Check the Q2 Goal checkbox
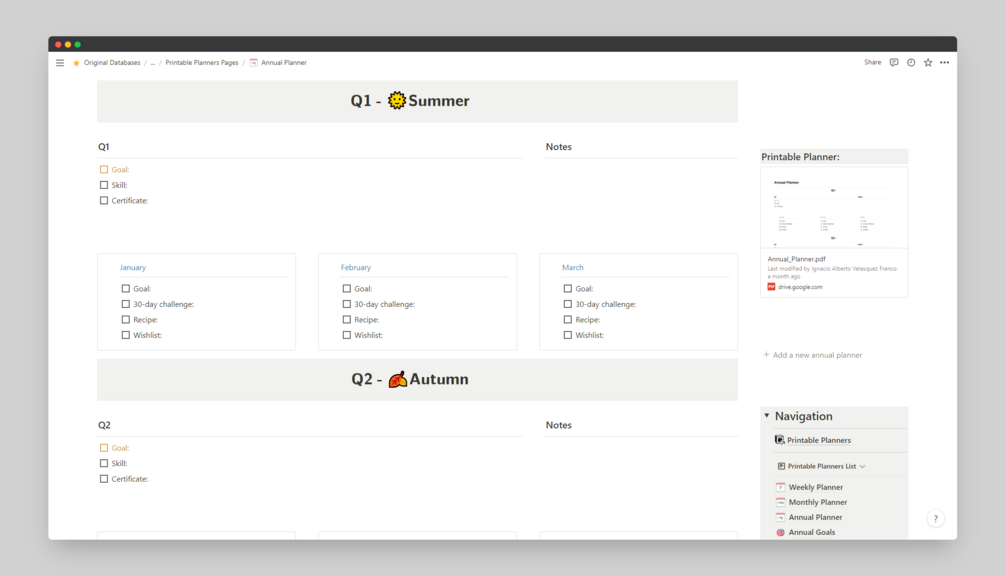The image size is (1005, 576). pos(104,448)
